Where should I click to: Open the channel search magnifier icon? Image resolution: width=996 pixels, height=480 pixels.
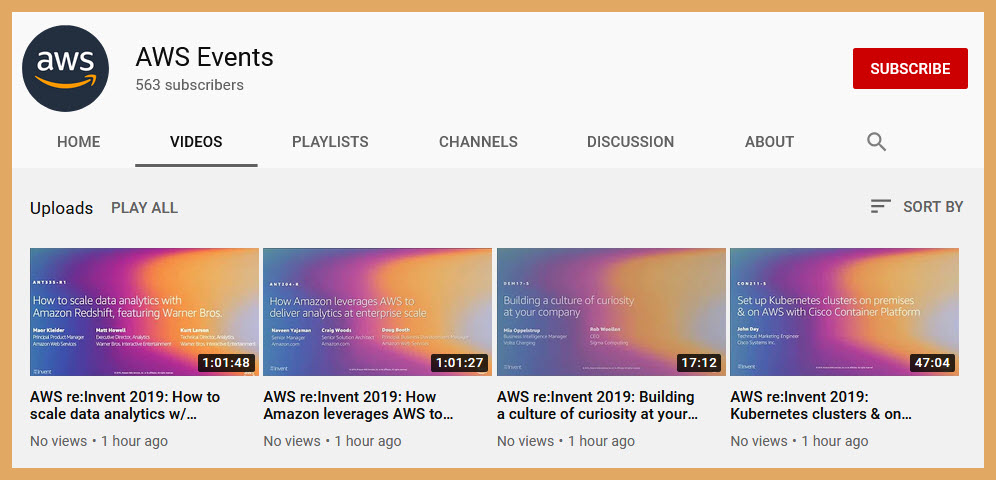pyautogui.click(x=876, y=142)
